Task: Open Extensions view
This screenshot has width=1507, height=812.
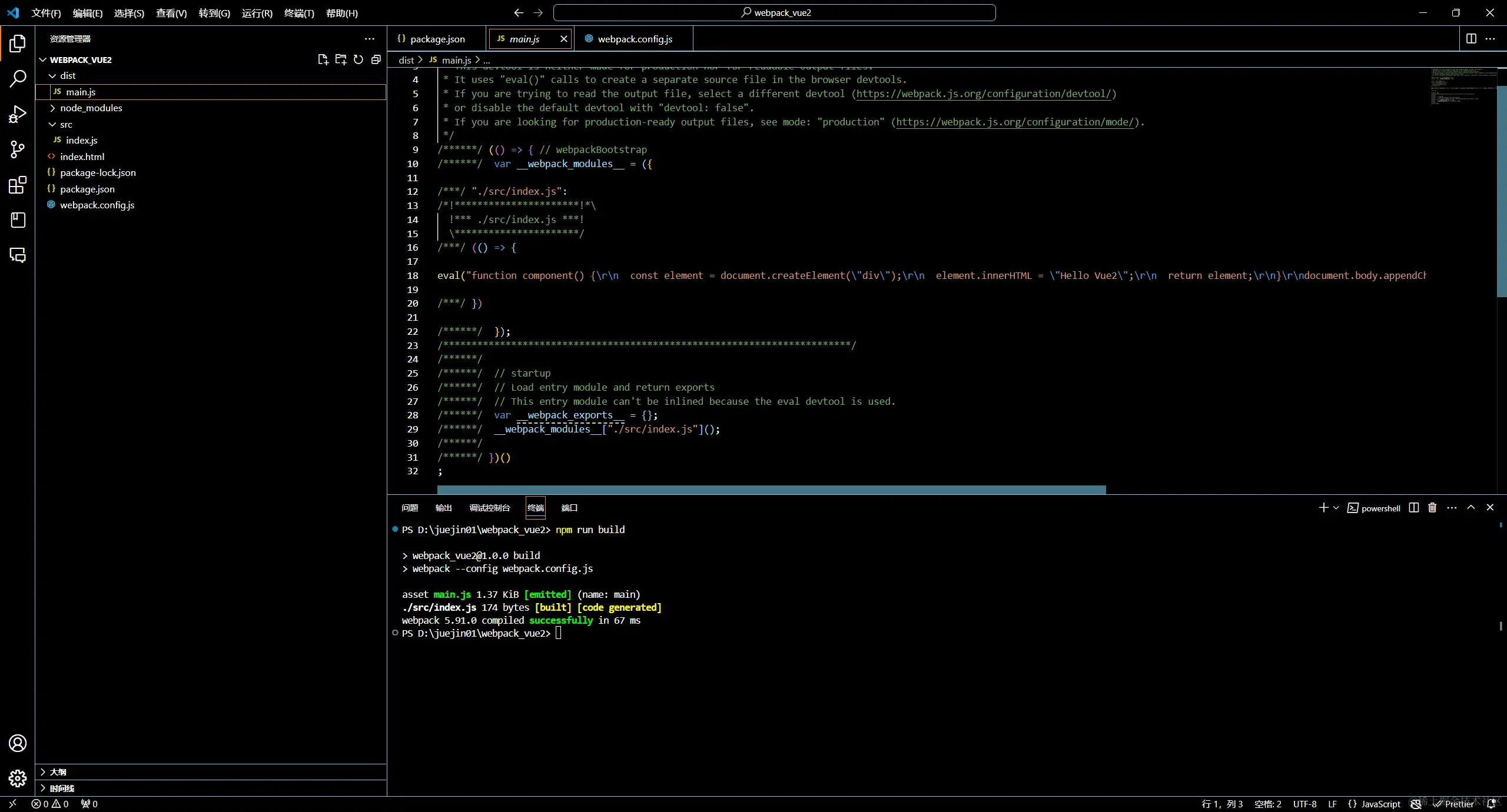Action: (18, 185)
